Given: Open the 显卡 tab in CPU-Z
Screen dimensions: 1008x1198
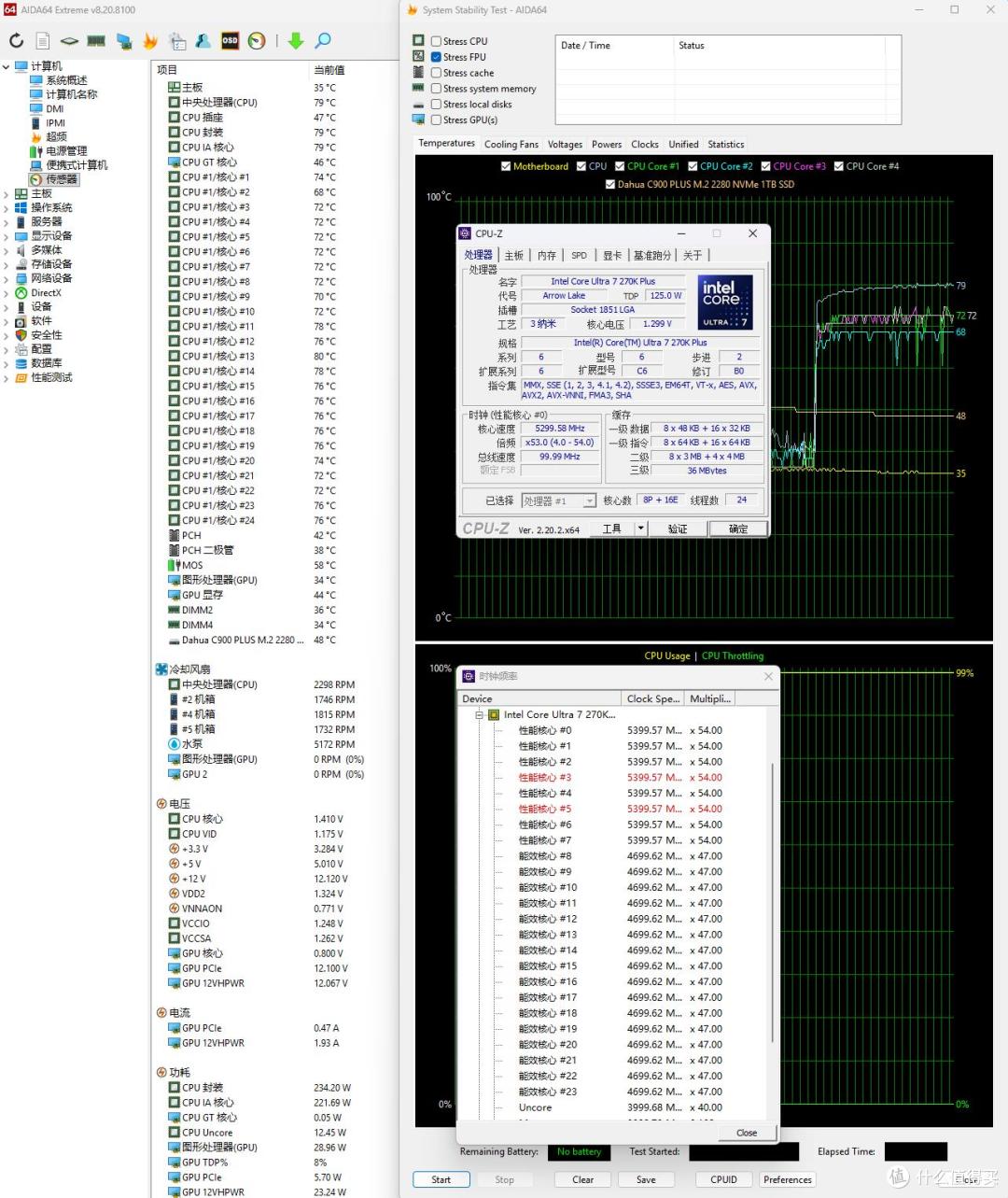Looking at the screenshot, I should point(611,255).
